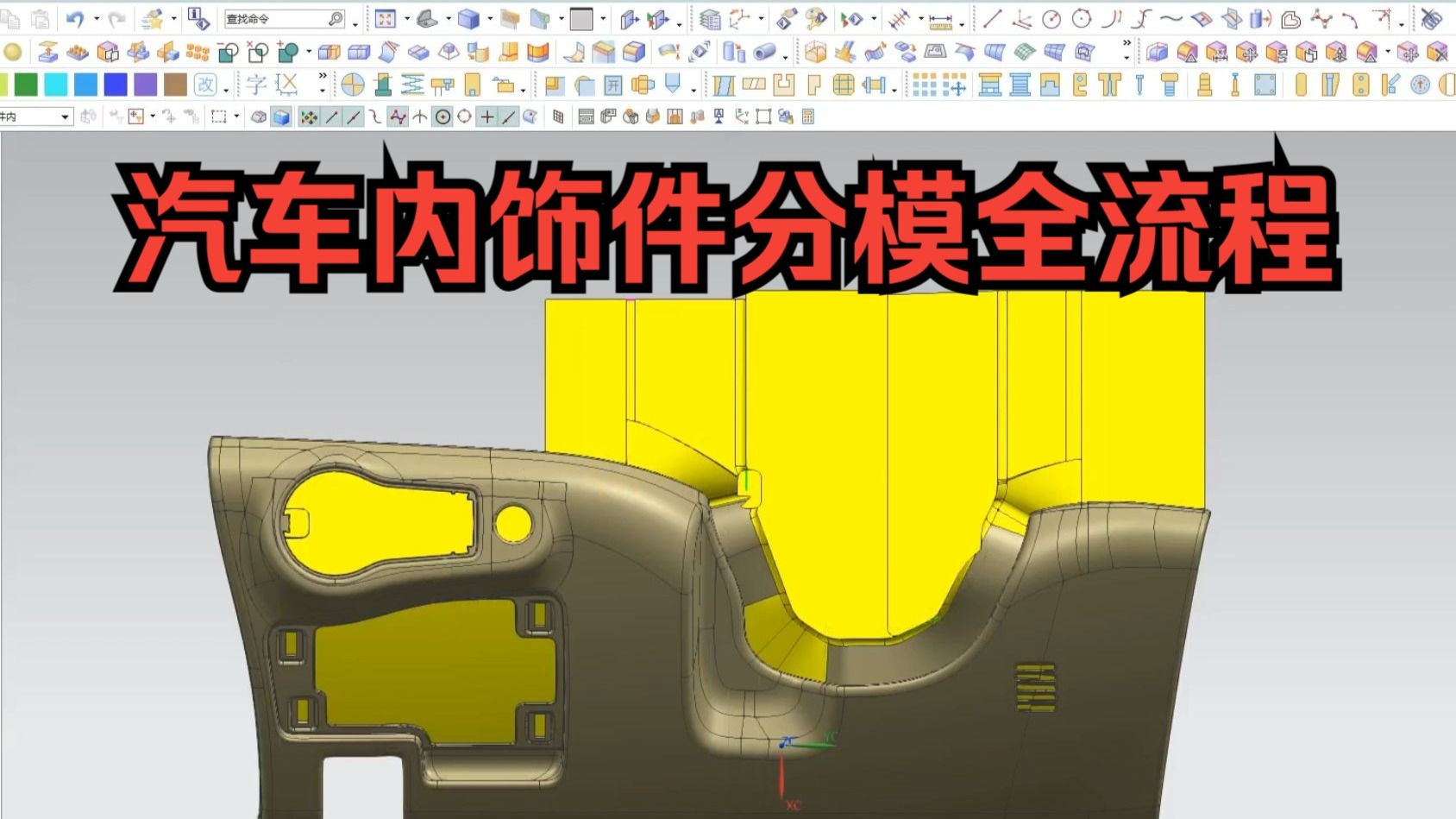Toggle Quadrant Point snapping
Viewport: 1456px width, 819px height.
point(465,117)
